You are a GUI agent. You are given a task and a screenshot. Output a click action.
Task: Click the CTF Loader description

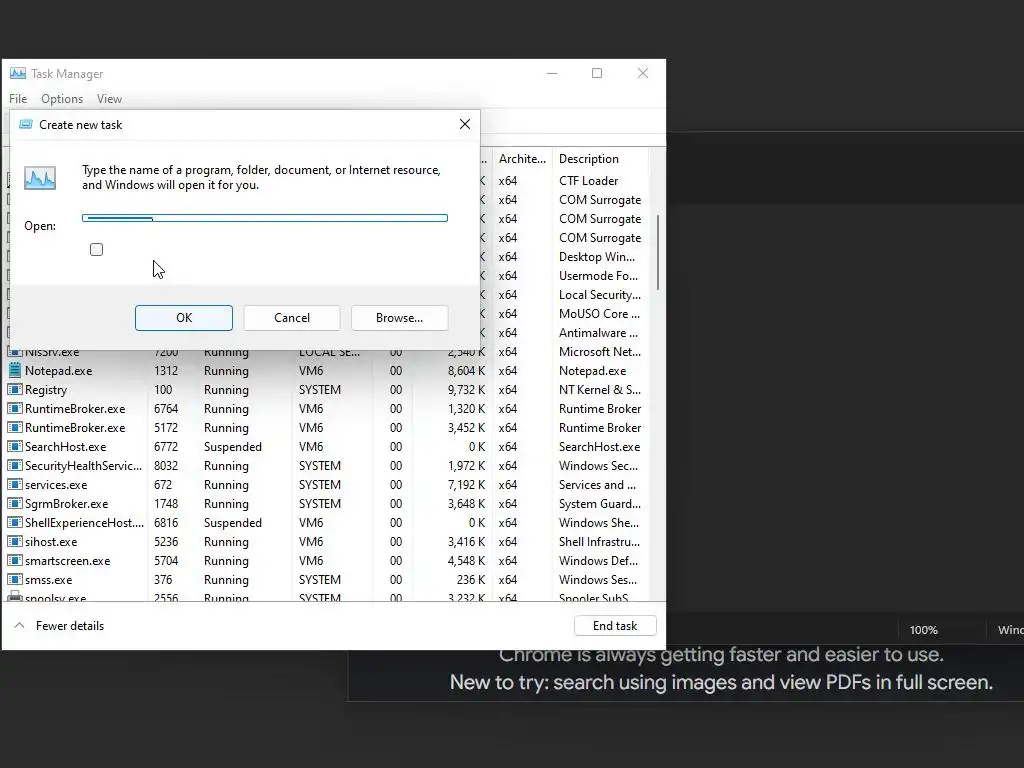[588, 180]
